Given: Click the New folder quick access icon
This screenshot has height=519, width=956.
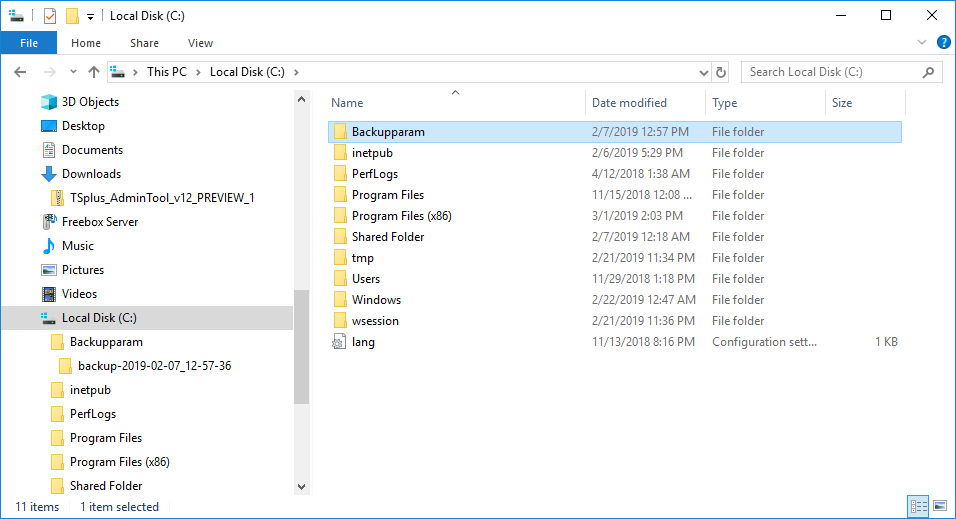Looking at the screenshot, I should pos(72,16).
